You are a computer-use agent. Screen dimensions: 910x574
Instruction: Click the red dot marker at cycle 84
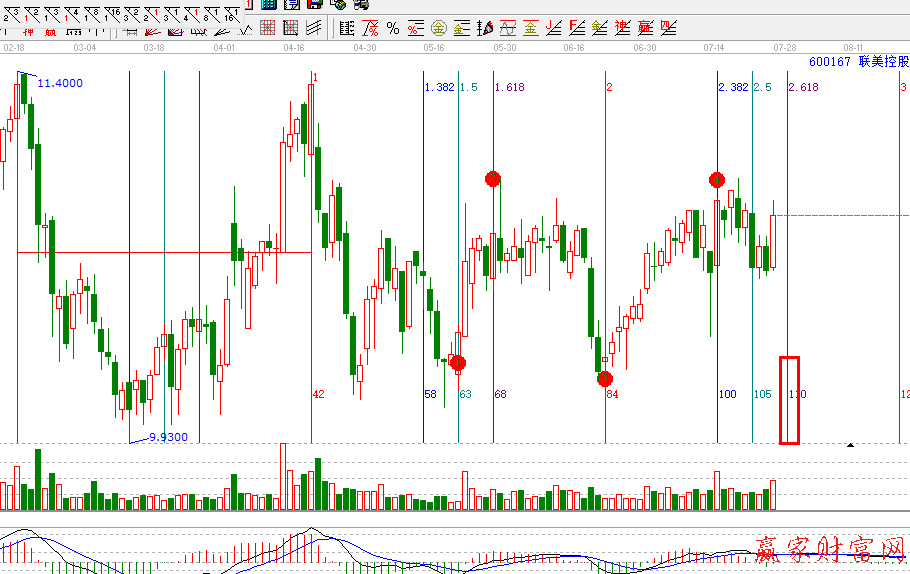(x=605, y=378)
